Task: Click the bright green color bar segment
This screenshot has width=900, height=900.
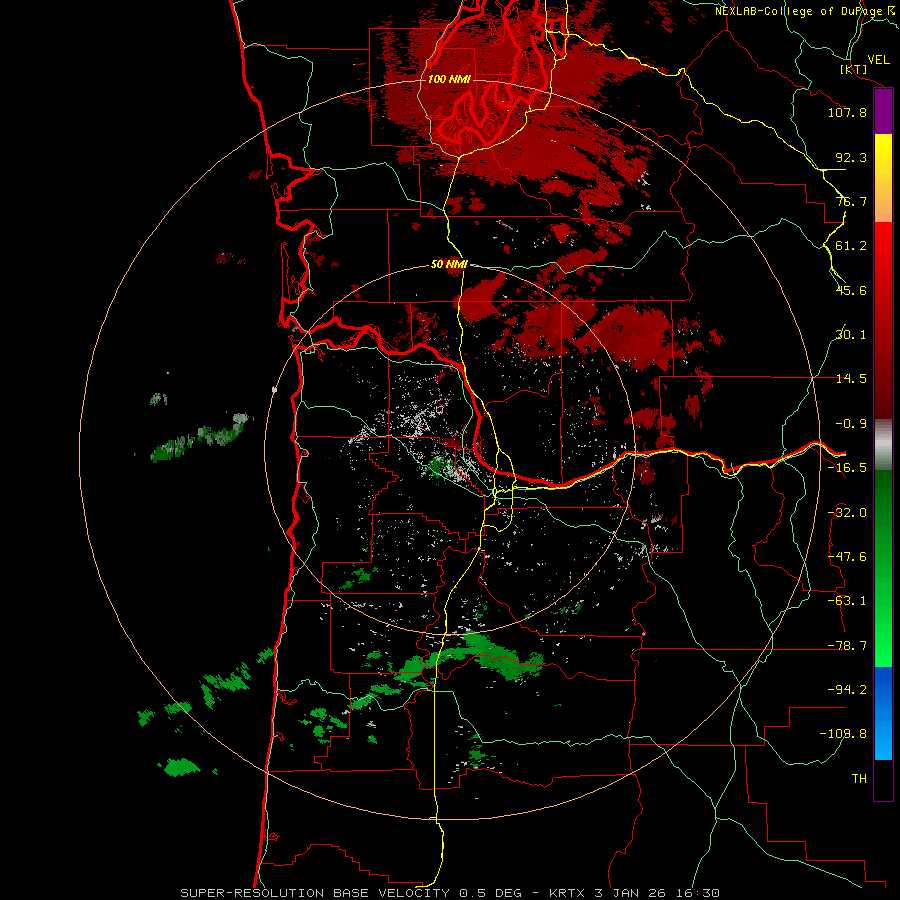Action: click(x=883, y=568)
